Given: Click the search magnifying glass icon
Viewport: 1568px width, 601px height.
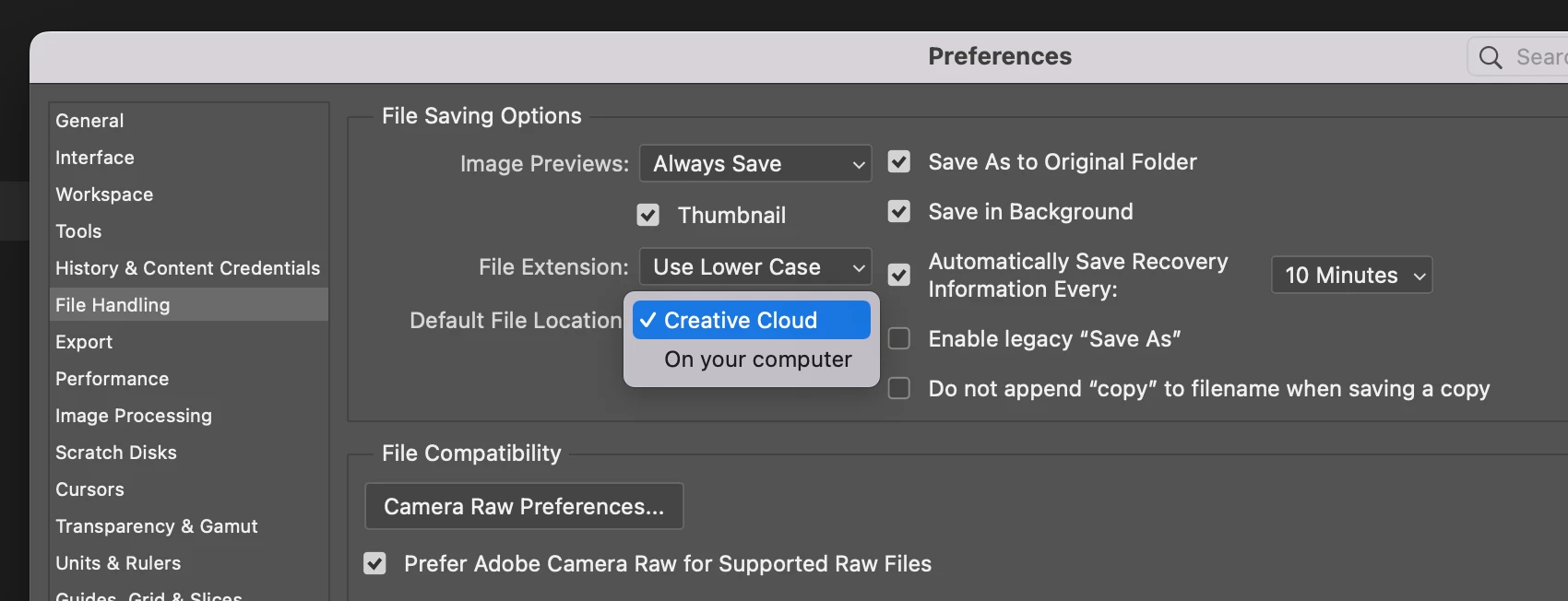Looking at the screenshot, I should tap(1490, 57).
